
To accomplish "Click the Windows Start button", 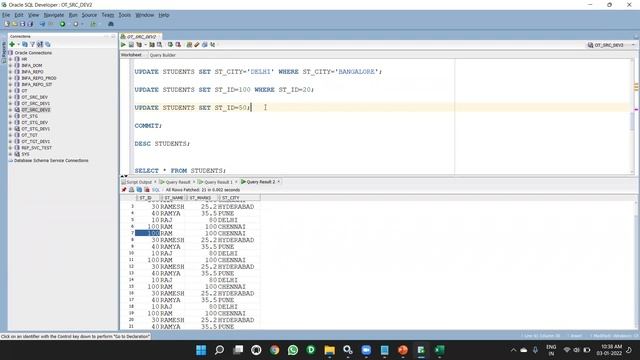I will [x=201, y=350].
